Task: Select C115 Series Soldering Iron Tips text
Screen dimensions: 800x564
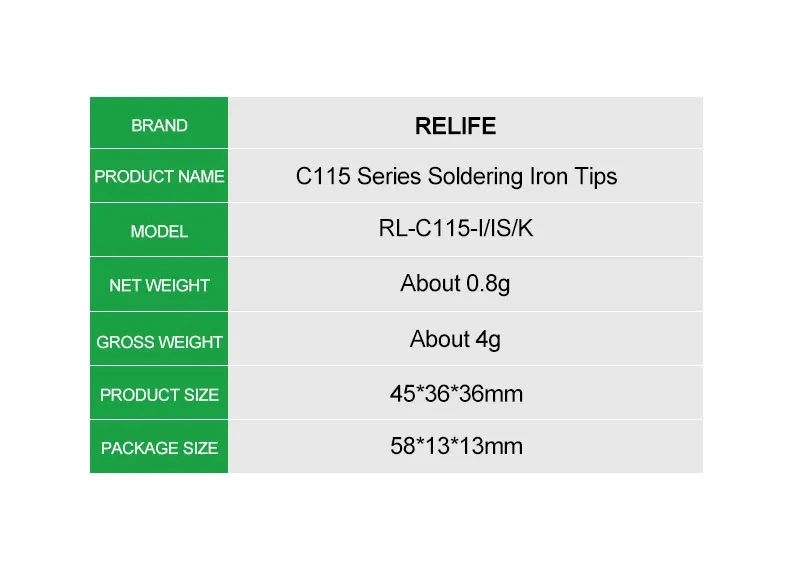Action: (456, 177)
